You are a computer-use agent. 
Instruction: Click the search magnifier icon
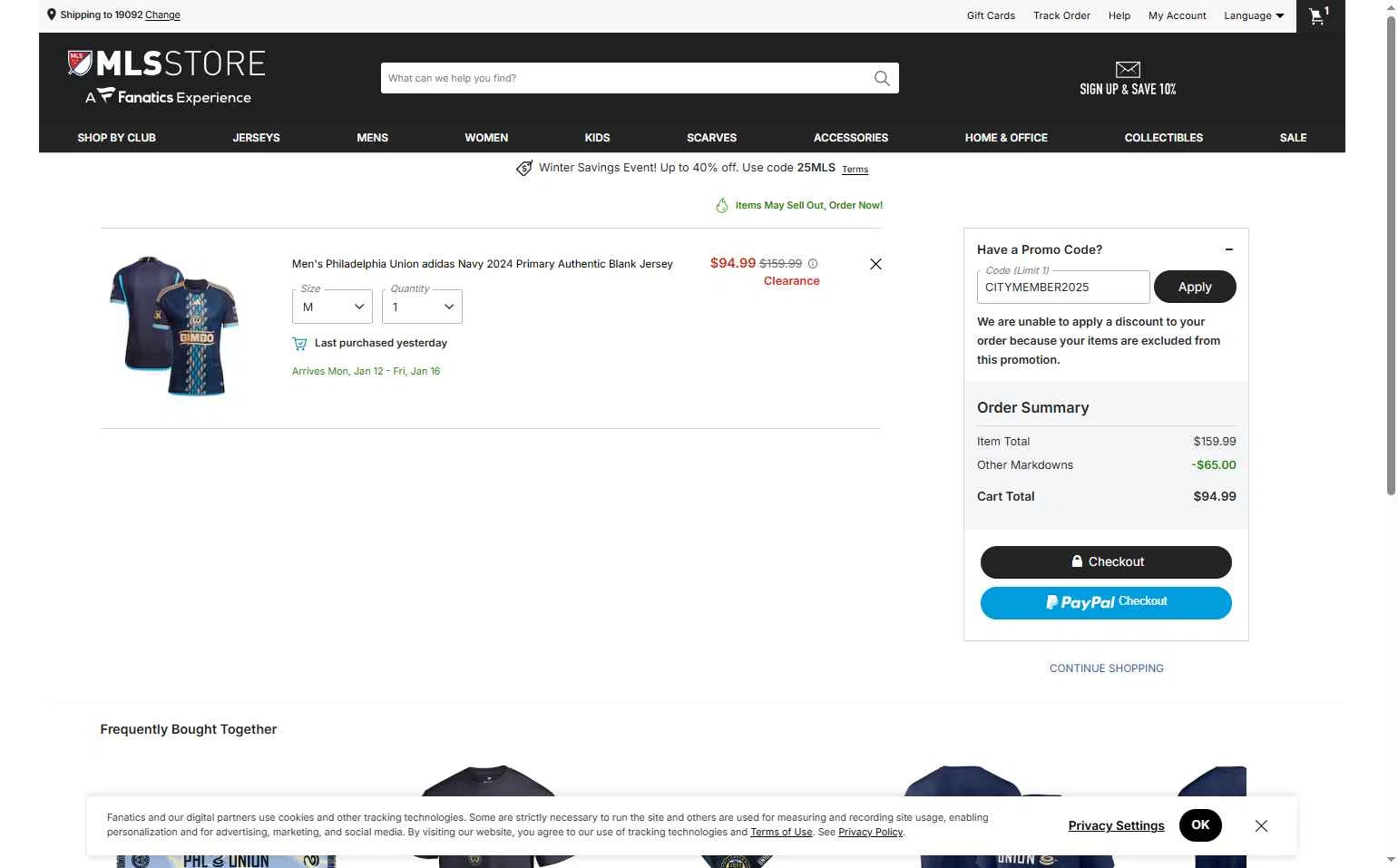pyautogui.click(x=882, y=78)
